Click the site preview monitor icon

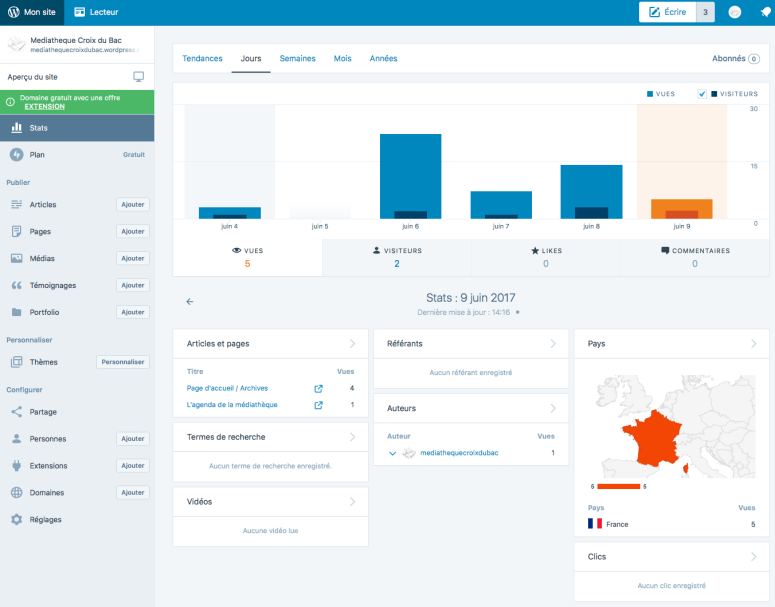[x=138, y=76]
